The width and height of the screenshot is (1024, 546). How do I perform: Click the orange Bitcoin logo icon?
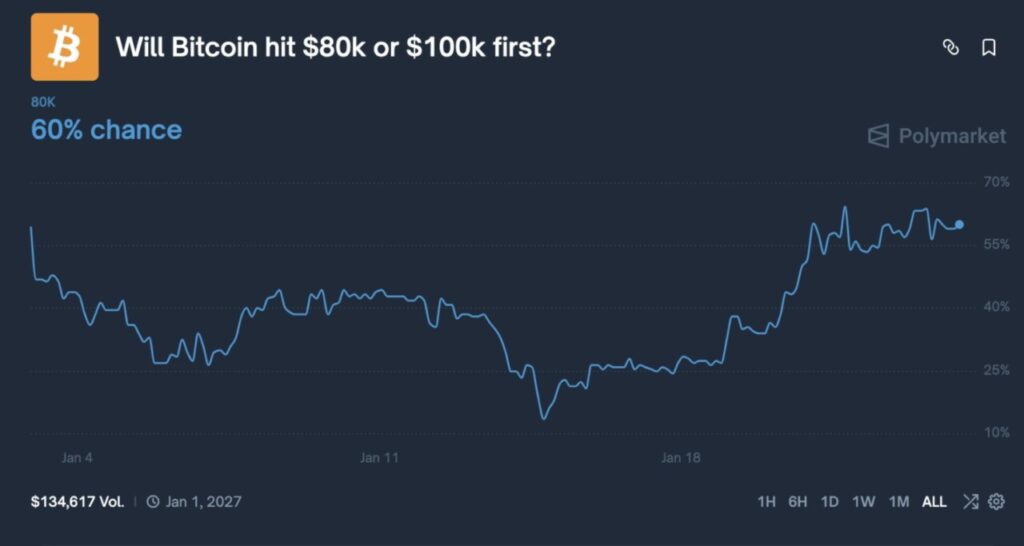(x=65, y=47)
